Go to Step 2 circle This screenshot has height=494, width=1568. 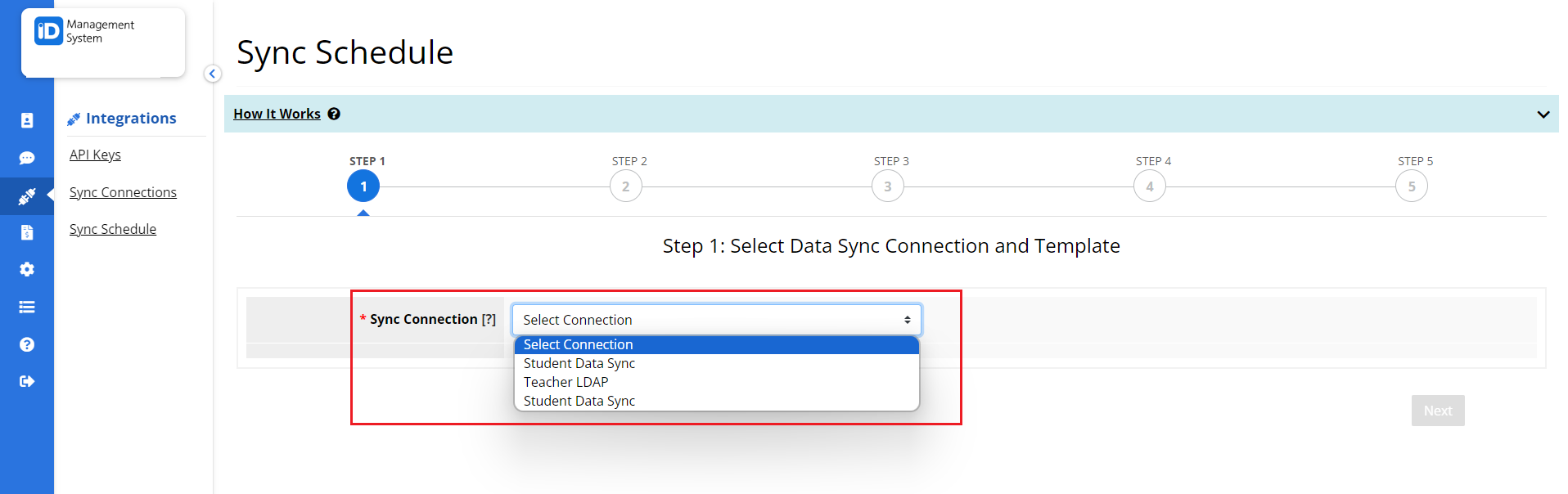point(626,186)
